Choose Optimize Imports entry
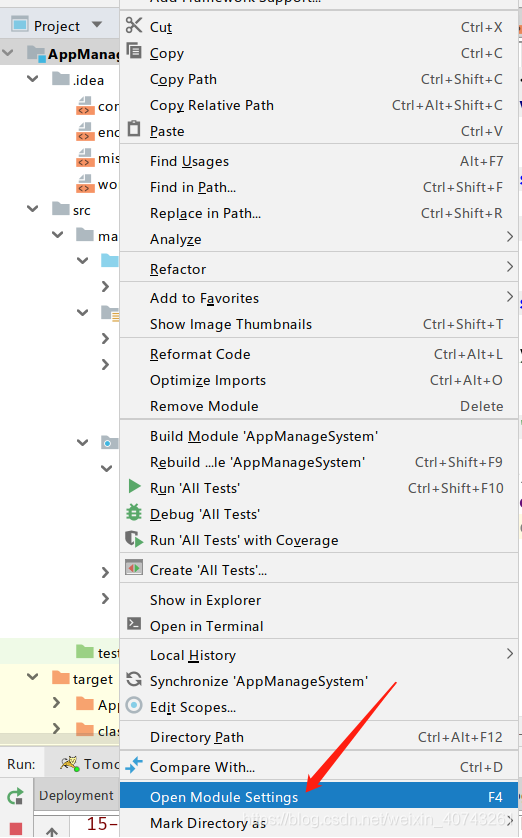The width and height of the screenshot is (522, 838). (319, 381)
